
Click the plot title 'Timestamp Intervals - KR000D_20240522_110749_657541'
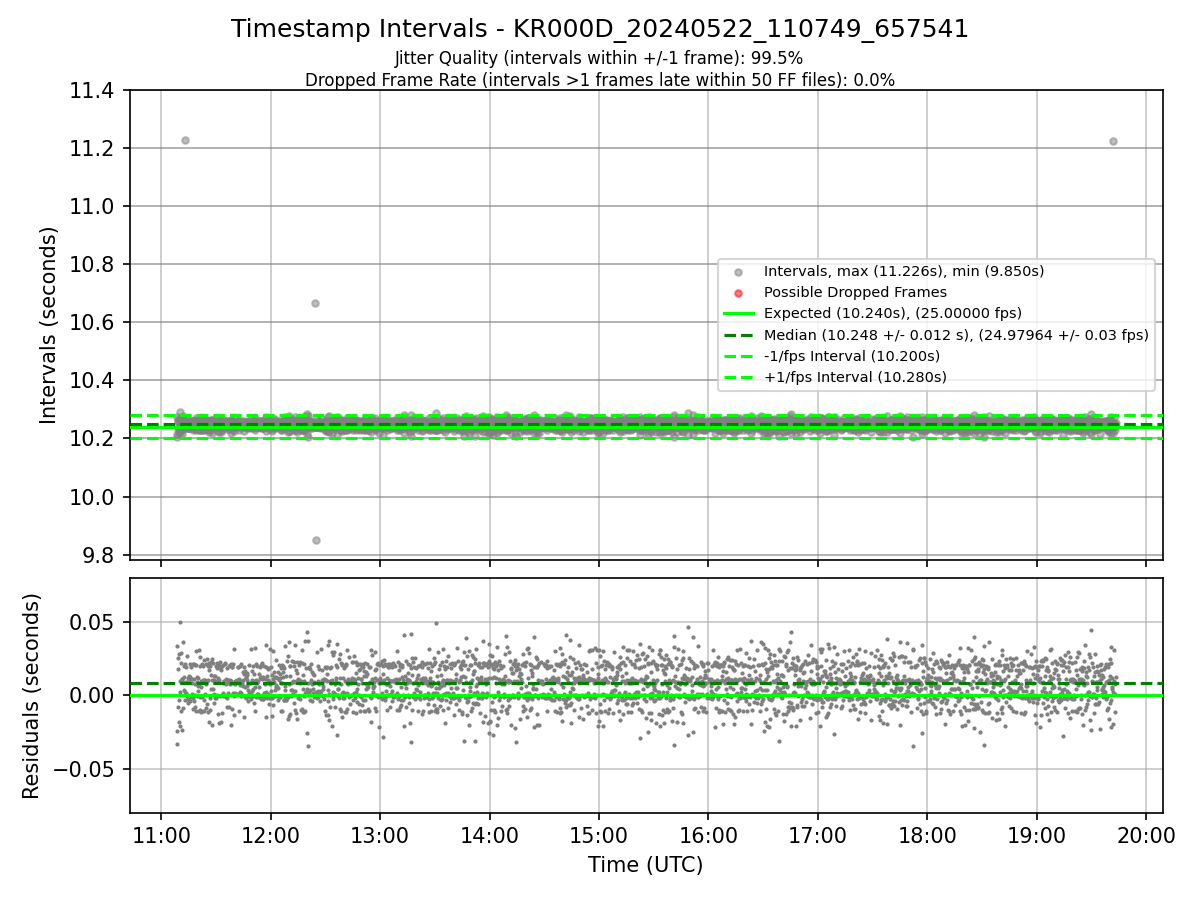600,29
